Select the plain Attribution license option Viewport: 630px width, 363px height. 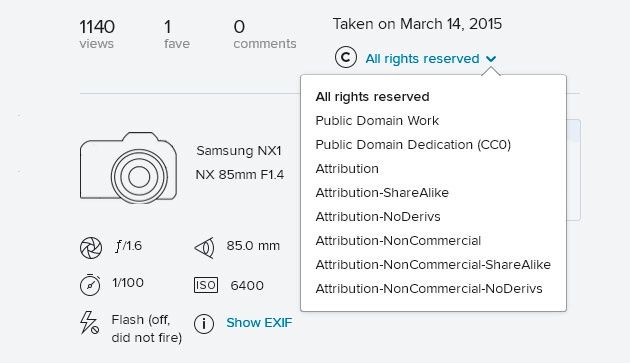347,169
